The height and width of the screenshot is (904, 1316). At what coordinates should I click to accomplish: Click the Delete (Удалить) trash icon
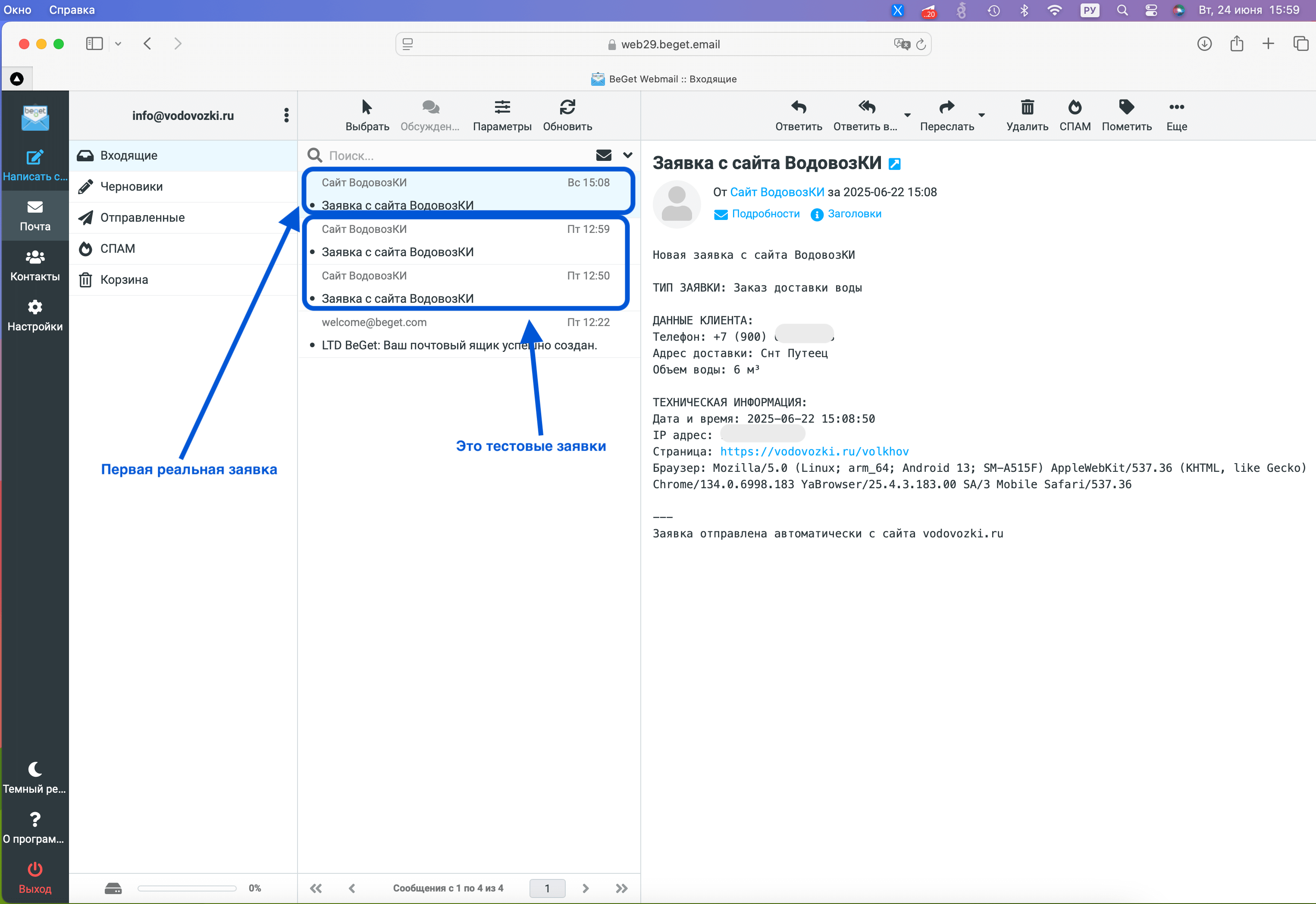(1027, 107)
